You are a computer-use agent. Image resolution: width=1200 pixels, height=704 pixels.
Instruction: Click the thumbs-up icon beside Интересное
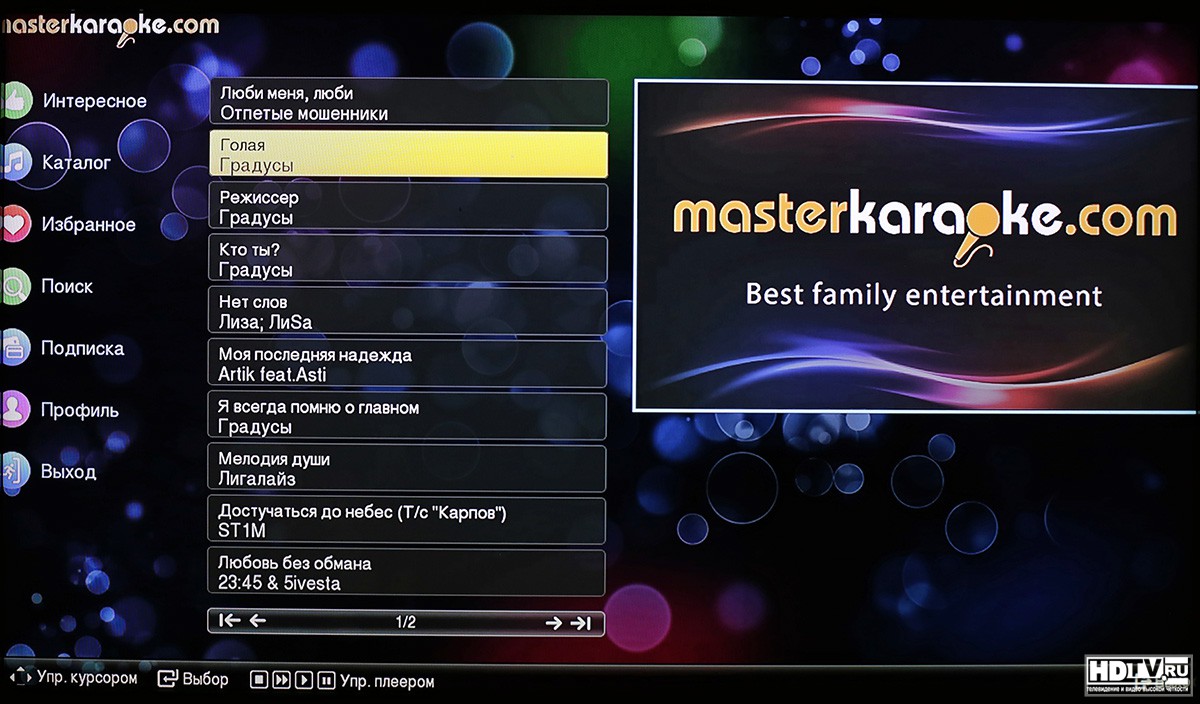15,99
